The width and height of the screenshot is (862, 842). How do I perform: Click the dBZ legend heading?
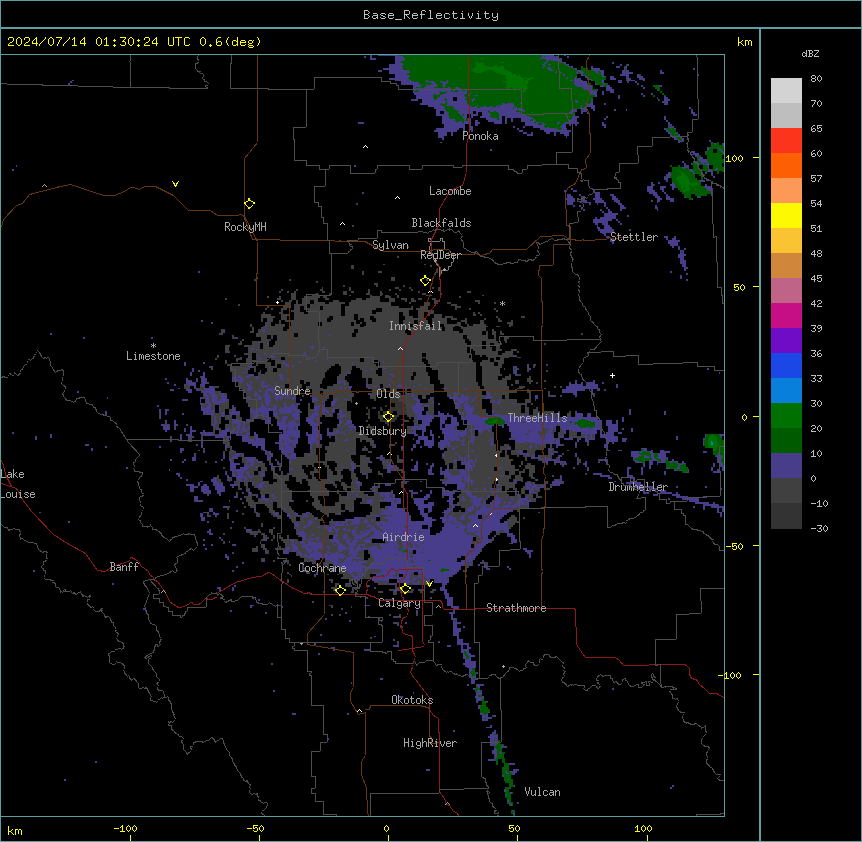(x=810, y=54)
